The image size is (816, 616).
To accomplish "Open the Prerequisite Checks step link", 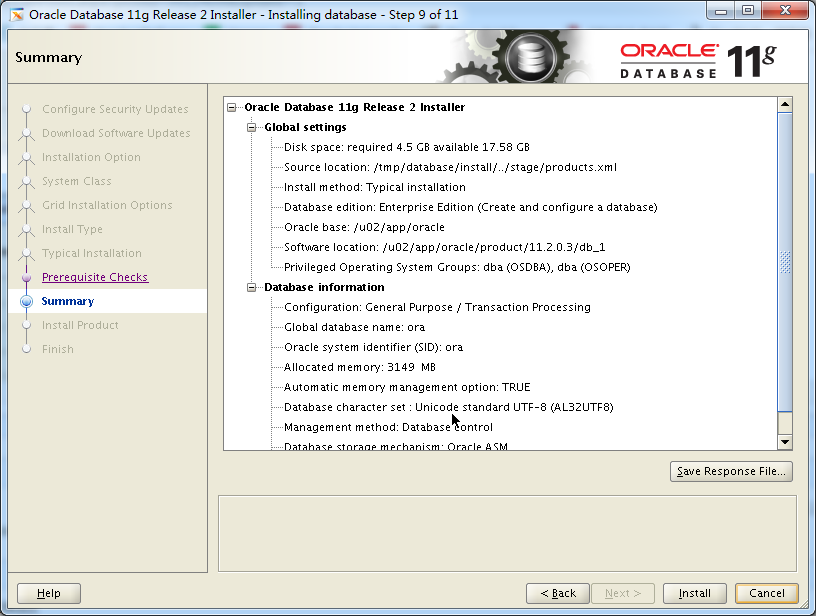I will (95, 277).
